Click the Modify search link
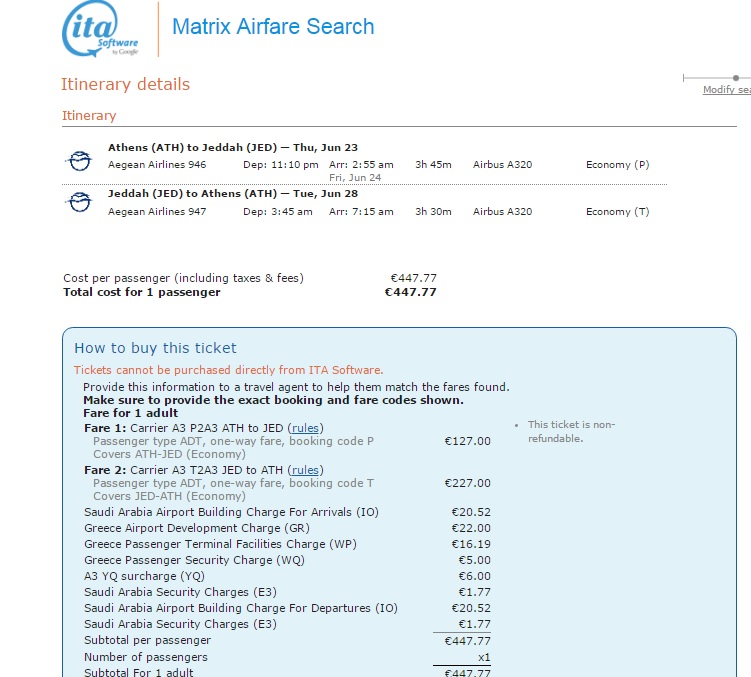The image size is (751, 677). [x=727, y=90]
